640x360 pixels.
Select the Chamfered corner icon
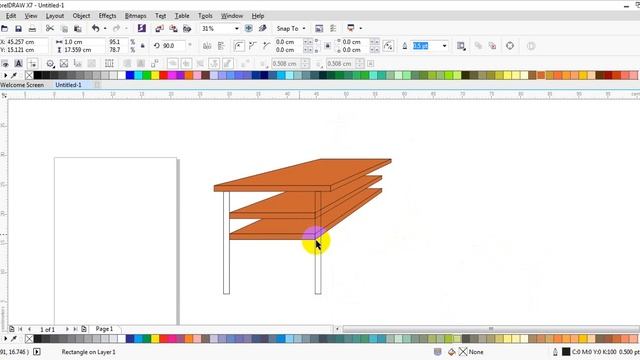pyautogui.click(x=267, y=46)
